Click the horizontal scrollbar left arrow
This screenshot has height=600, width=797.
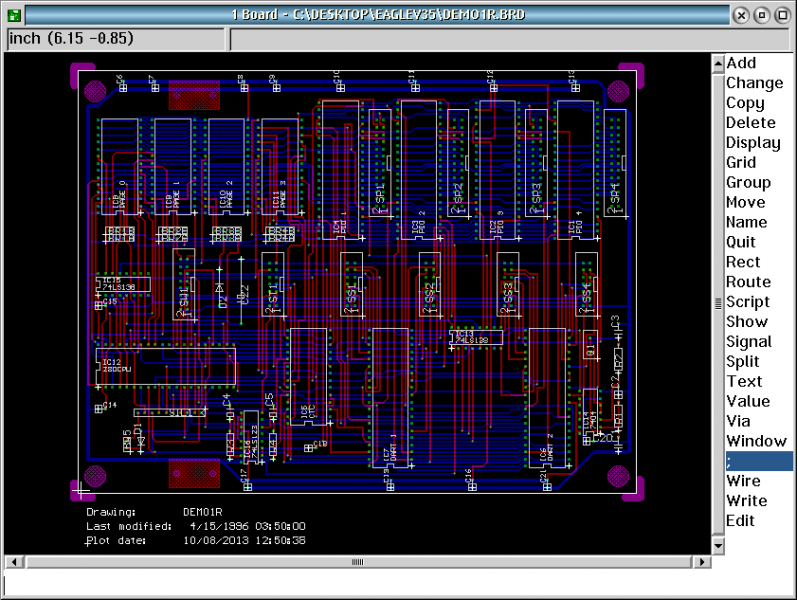pos(13,562)
